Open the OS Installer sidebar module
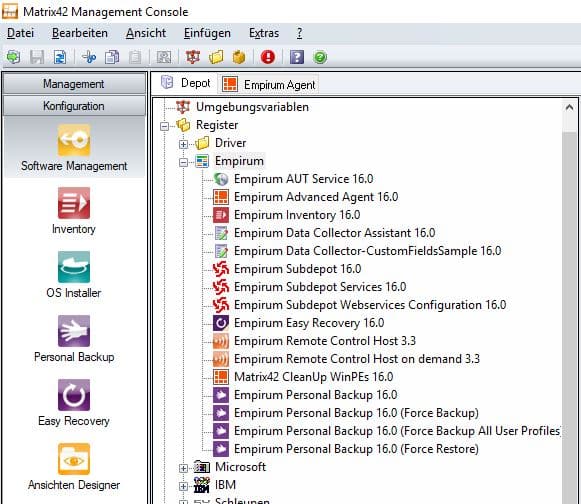The image size is (581, 504). (74, 275)
